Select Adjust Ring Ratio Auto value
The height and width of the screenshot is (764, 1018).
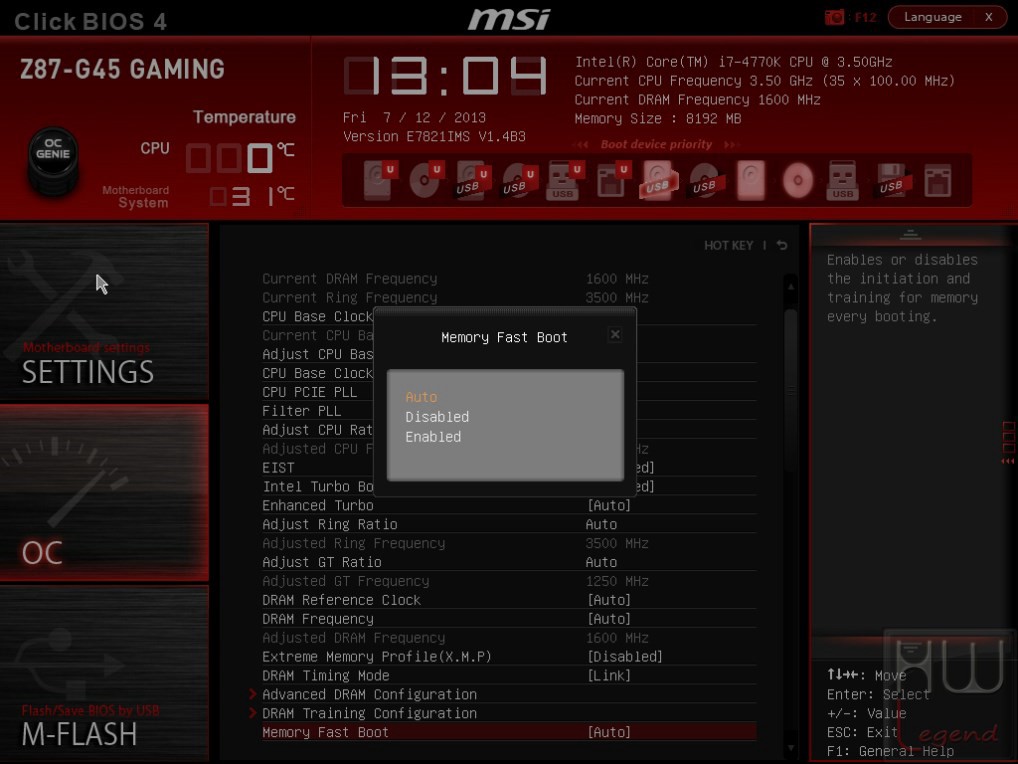[x=601, y=524]
